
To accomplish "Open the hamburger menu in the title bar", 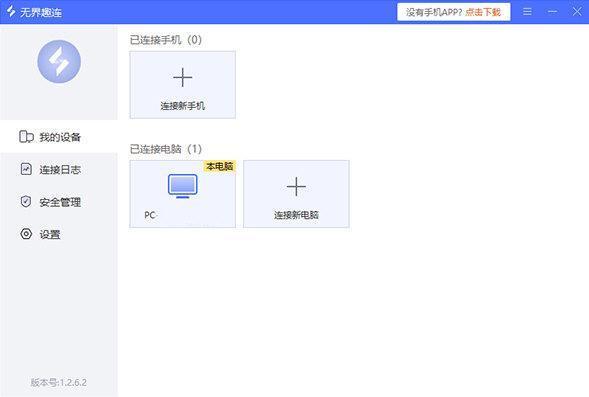I will (527, 12).
